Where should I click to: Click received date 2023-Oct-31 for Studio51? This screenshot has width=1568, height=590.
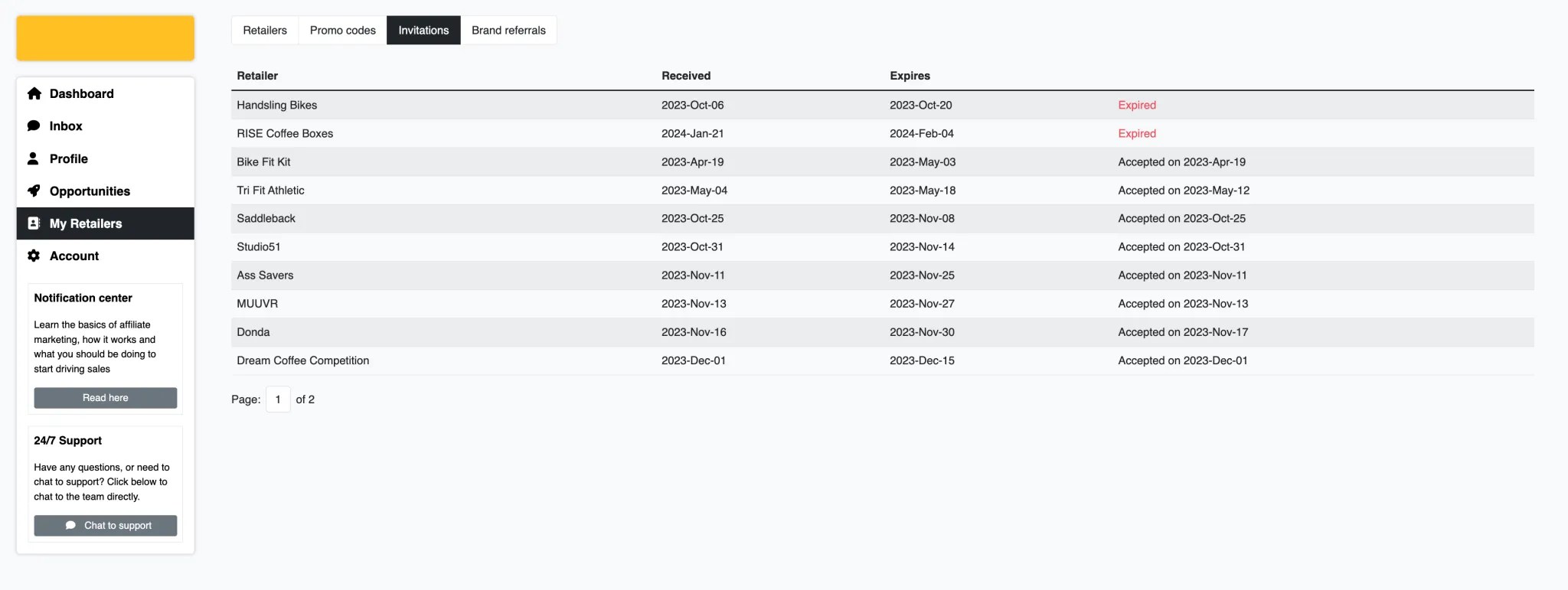coord(692,246)
